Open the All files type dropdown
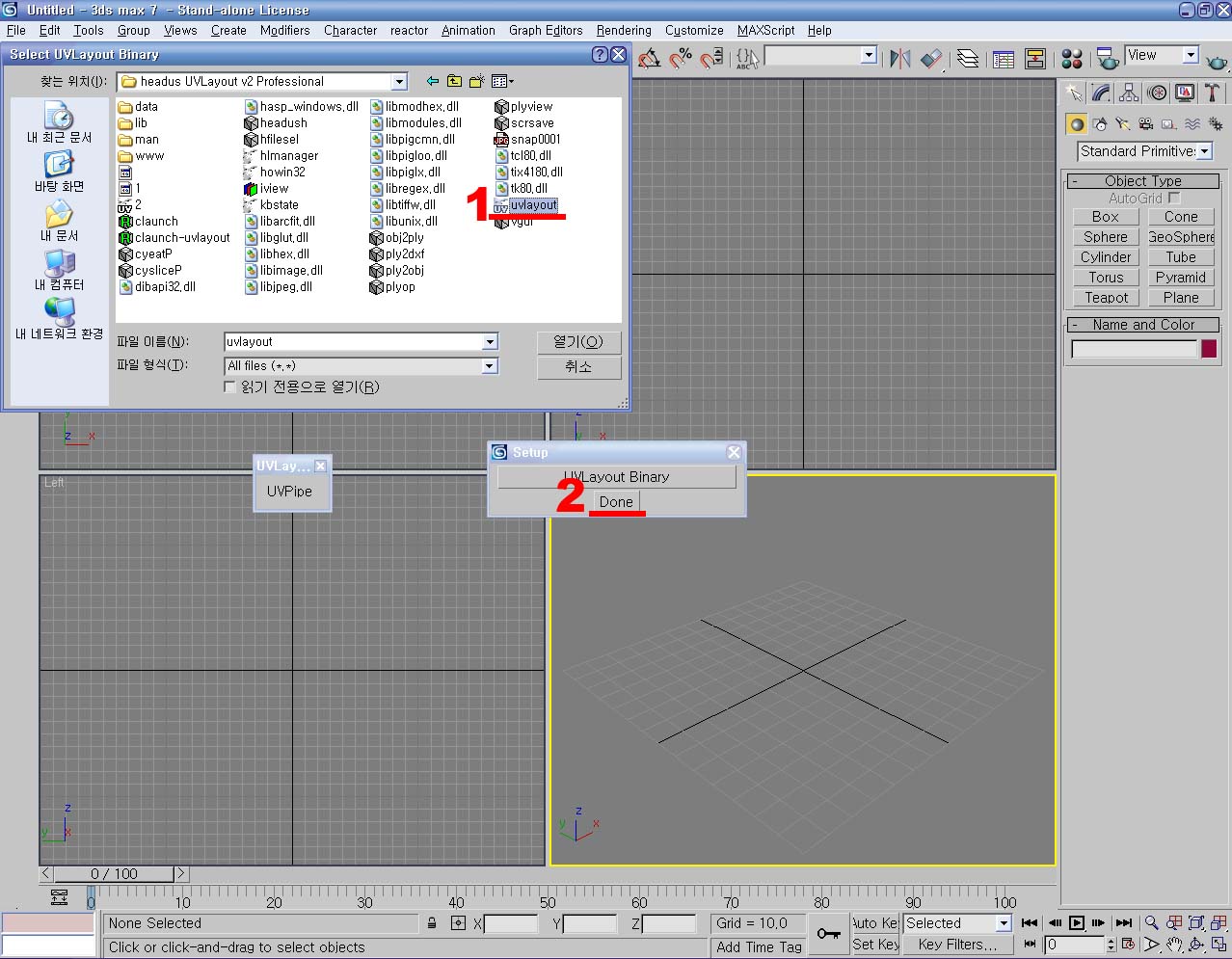The height and width of the screenshot is (959, 1232). coord(490,366)
